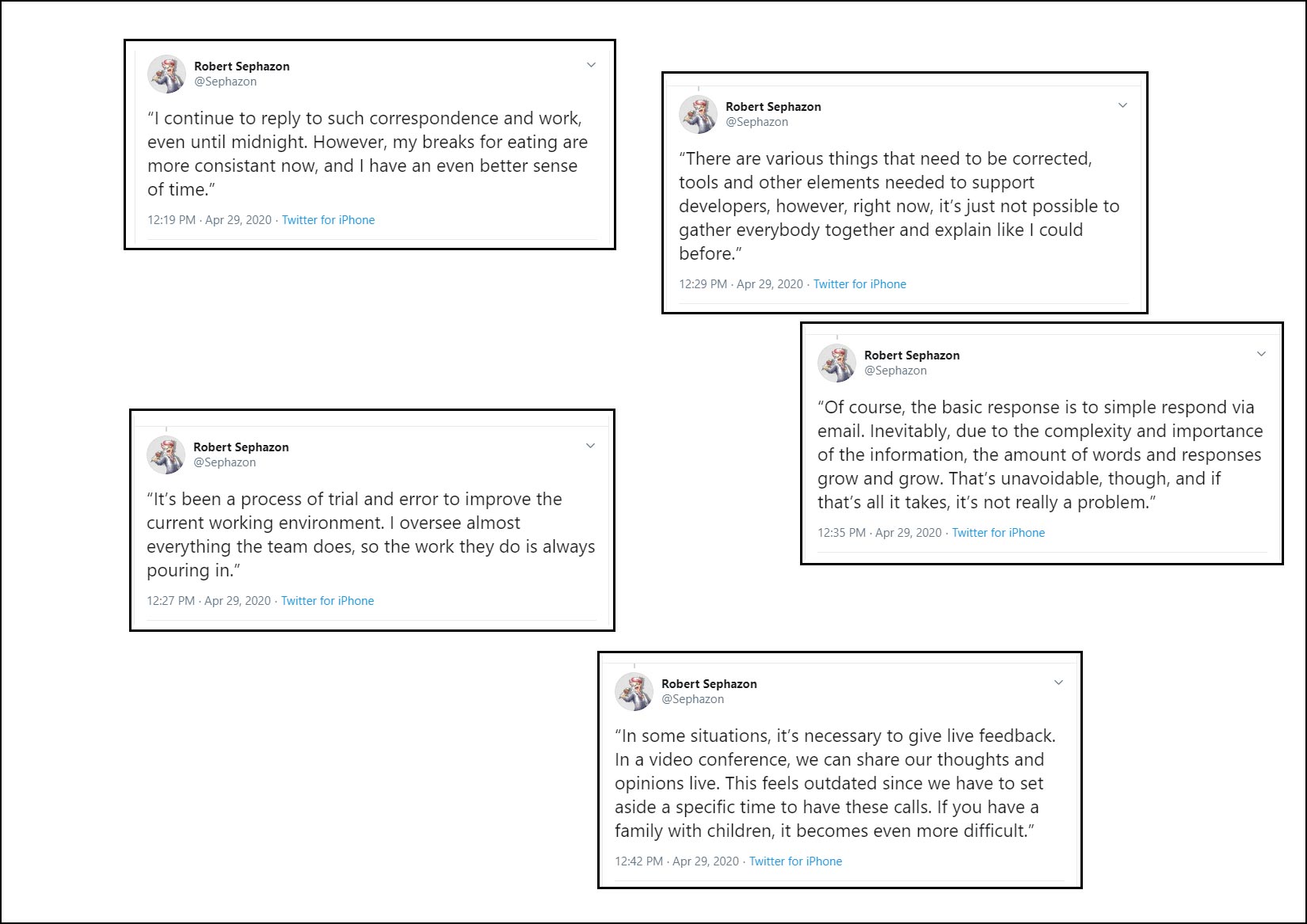The image size is (1307, 924).
Task: Click the tweet text about trial and error
Action: coord(370,534)
